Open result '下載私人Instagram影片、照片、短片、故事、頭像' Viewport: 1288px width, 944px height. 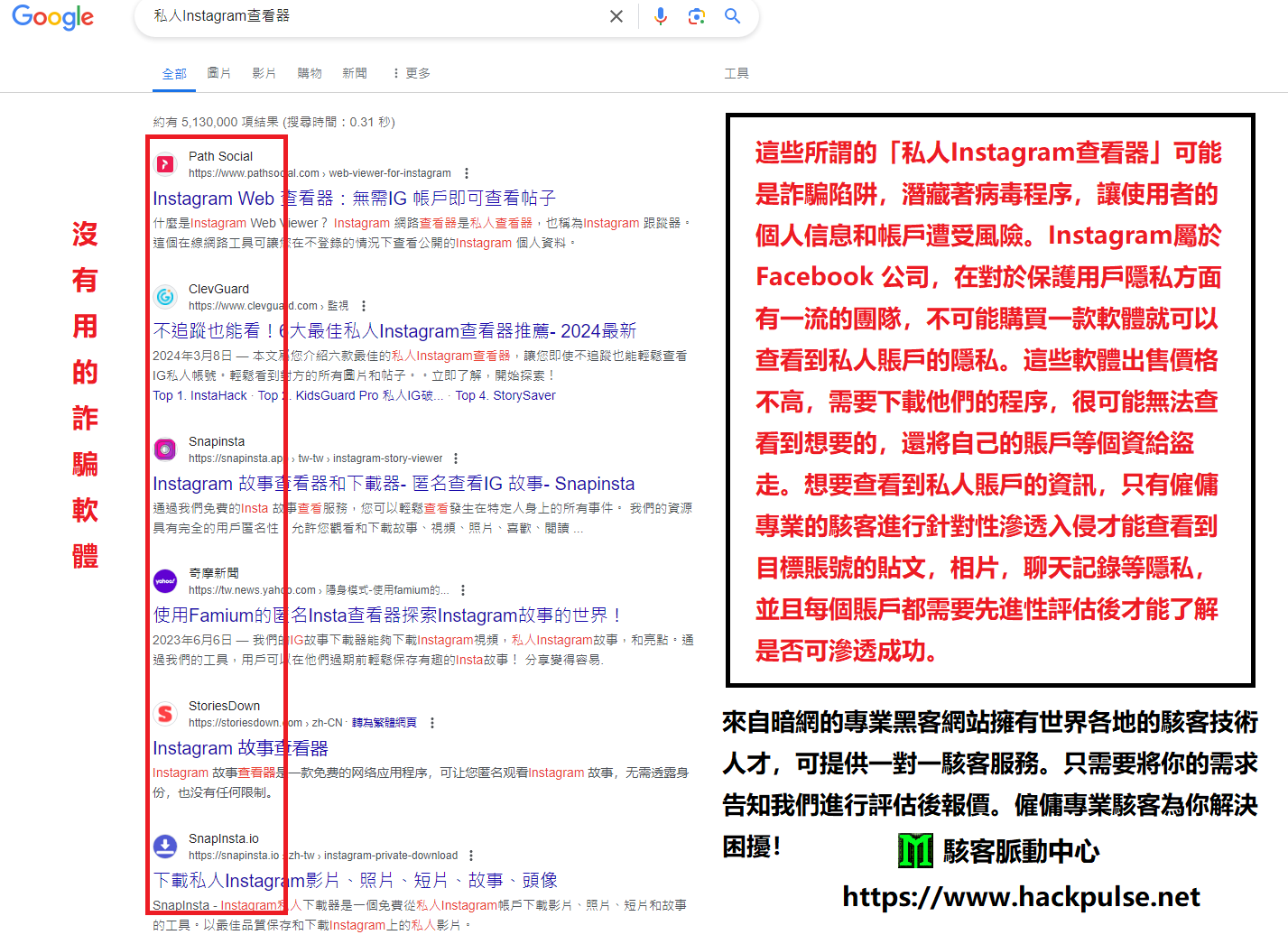tap(355, 881)
